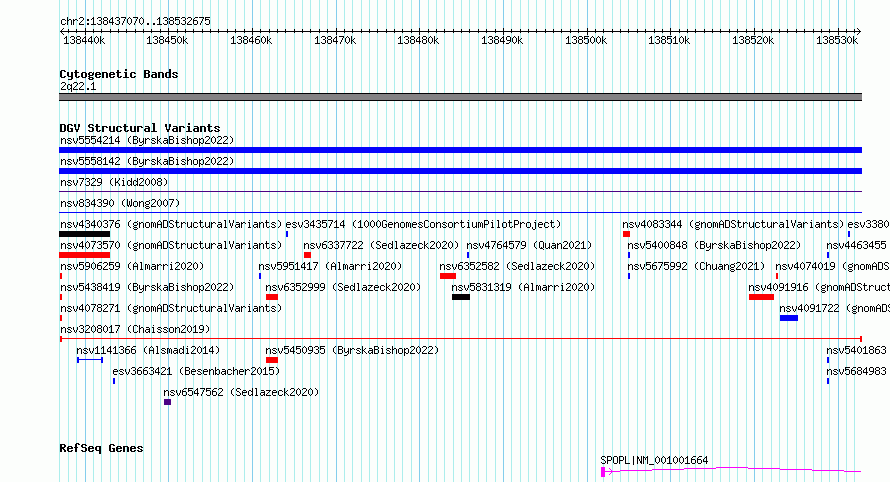Image resolution: width=890 pixels, height=482 pixels.
Task: Open variant nsv5554214 (ByrskaBishop2022) label
Action: [147, 140]
